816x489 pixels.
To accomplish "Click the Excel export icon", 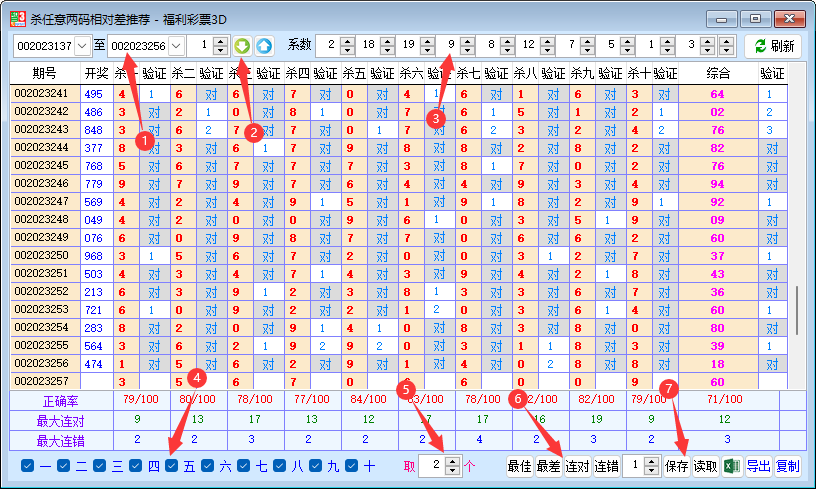I will pos(732,466).
